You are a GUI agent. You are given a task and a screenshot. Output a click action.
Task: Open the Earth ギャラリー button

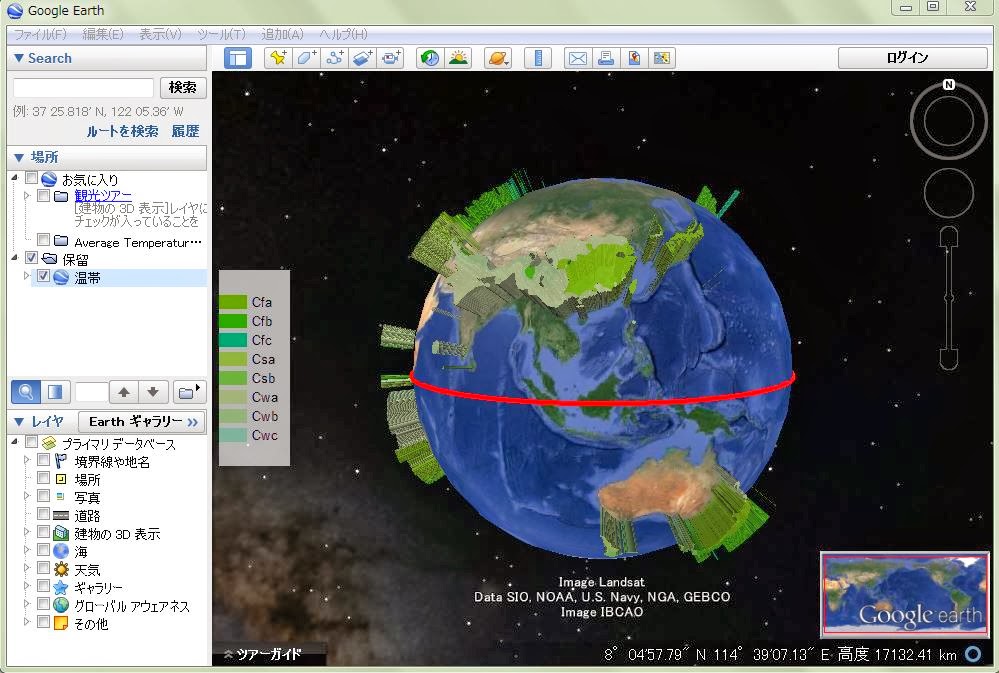[141, 421]
